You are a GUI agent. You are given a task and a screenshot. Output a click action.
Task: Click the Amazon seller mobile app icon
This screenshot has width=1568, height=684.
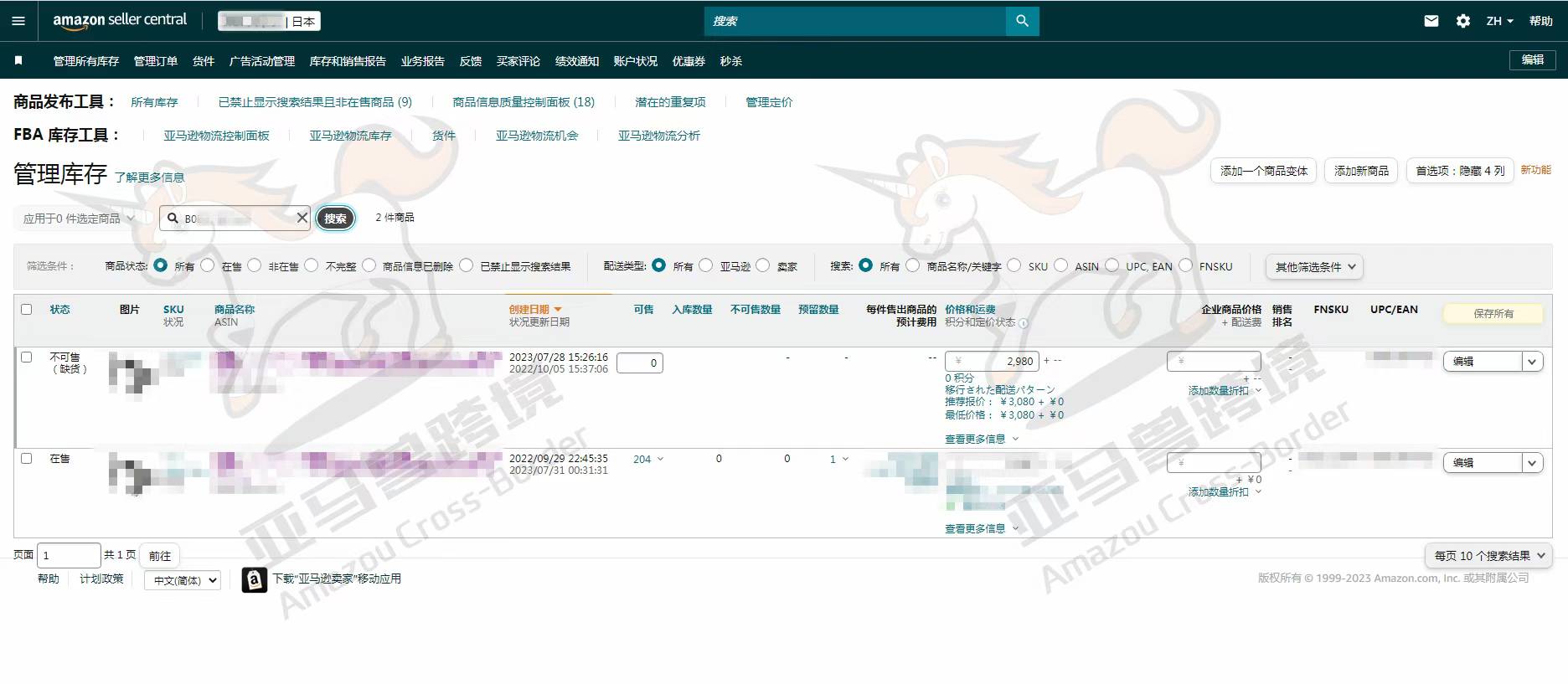click(x=255, y=579)
